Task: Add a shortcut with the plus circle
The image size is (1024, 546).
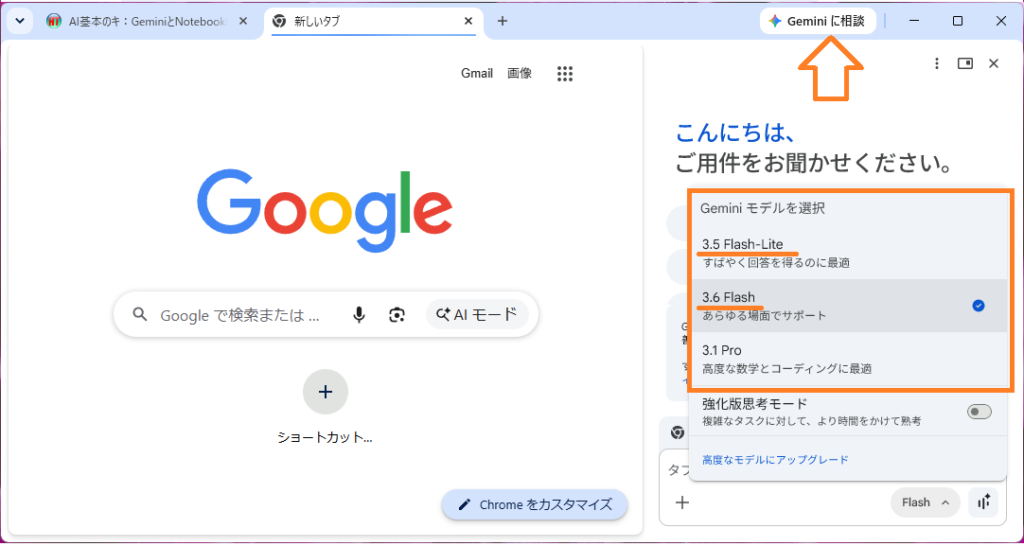Action: [325, 392]
